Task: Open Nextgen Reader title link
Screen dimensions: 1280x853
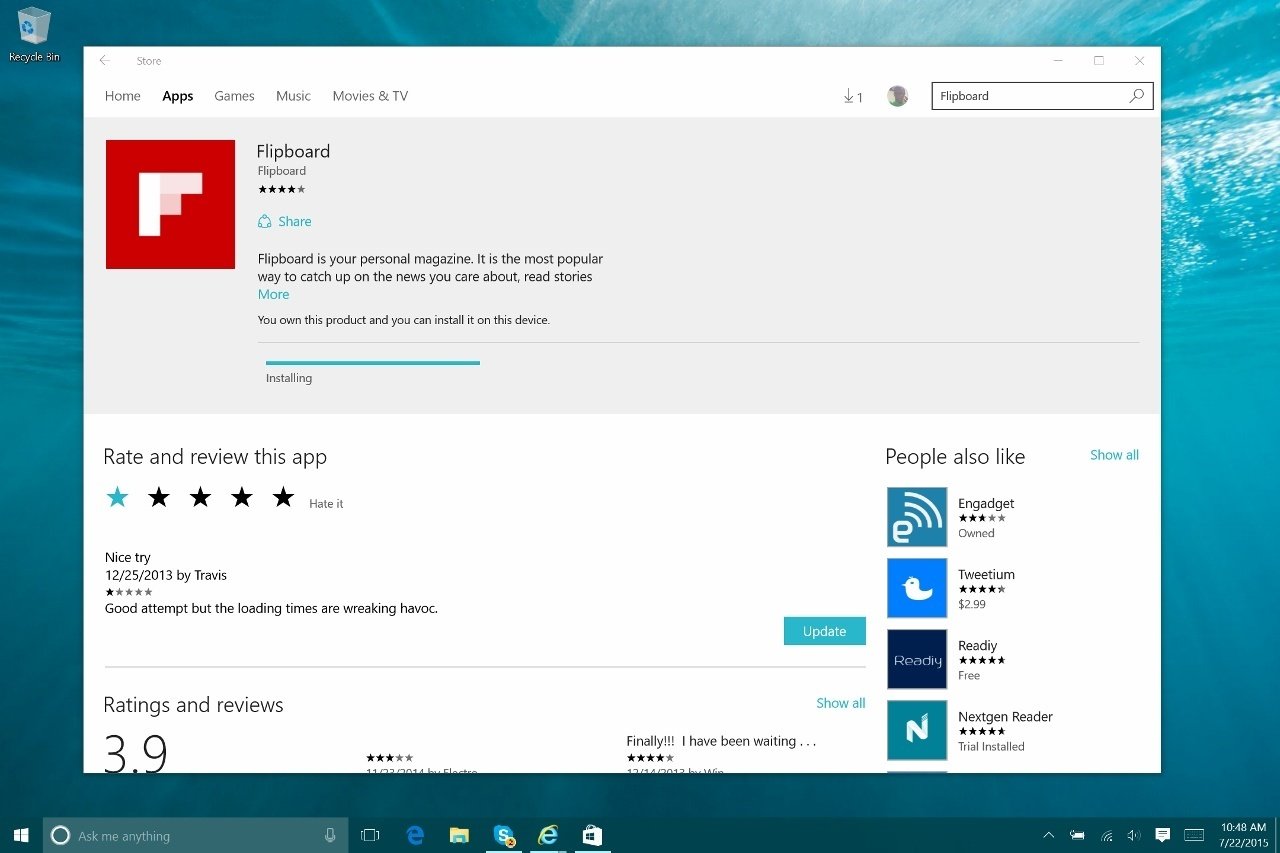Action: tap(1005, 716)
